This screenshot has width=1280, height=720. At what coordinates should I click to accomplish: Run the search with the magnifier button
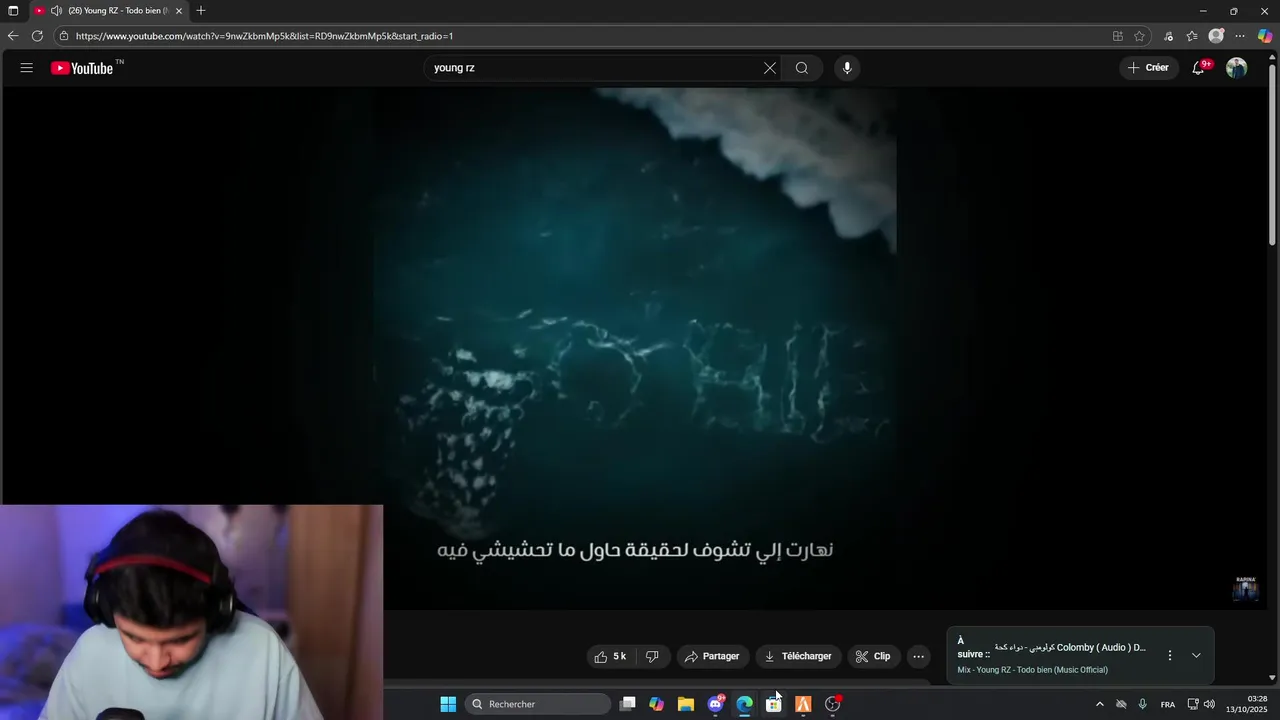[x=802, y=68]
